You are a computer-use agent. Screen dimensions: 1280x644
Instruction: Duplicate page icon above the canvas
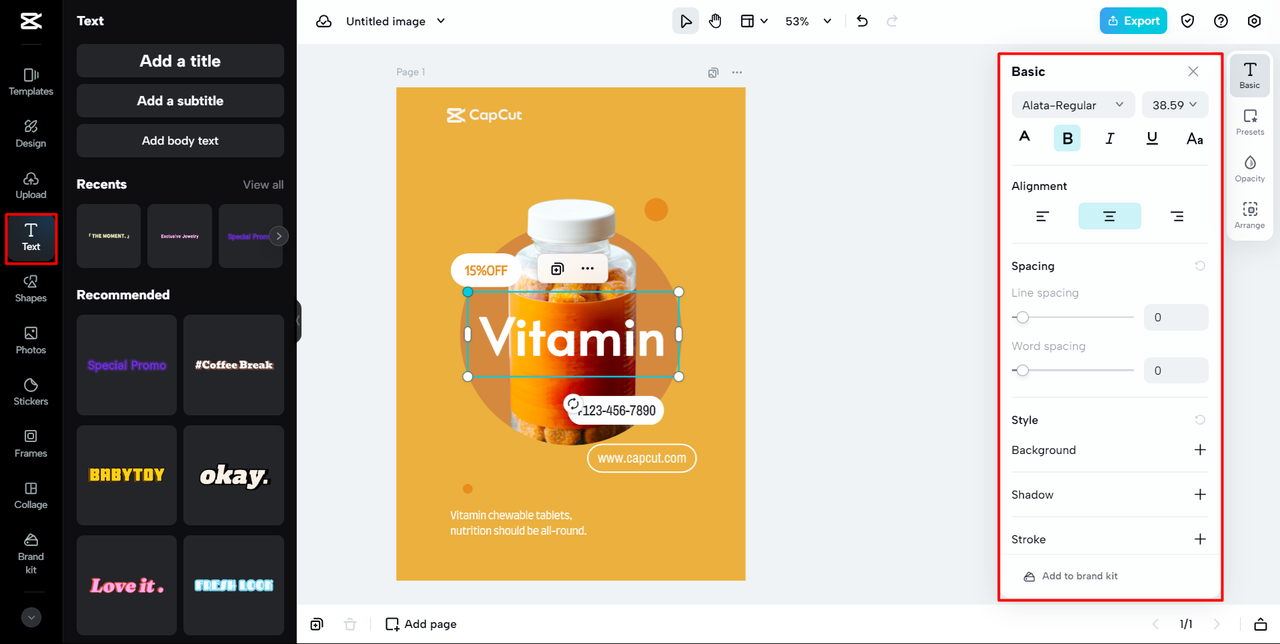[713, 72]
